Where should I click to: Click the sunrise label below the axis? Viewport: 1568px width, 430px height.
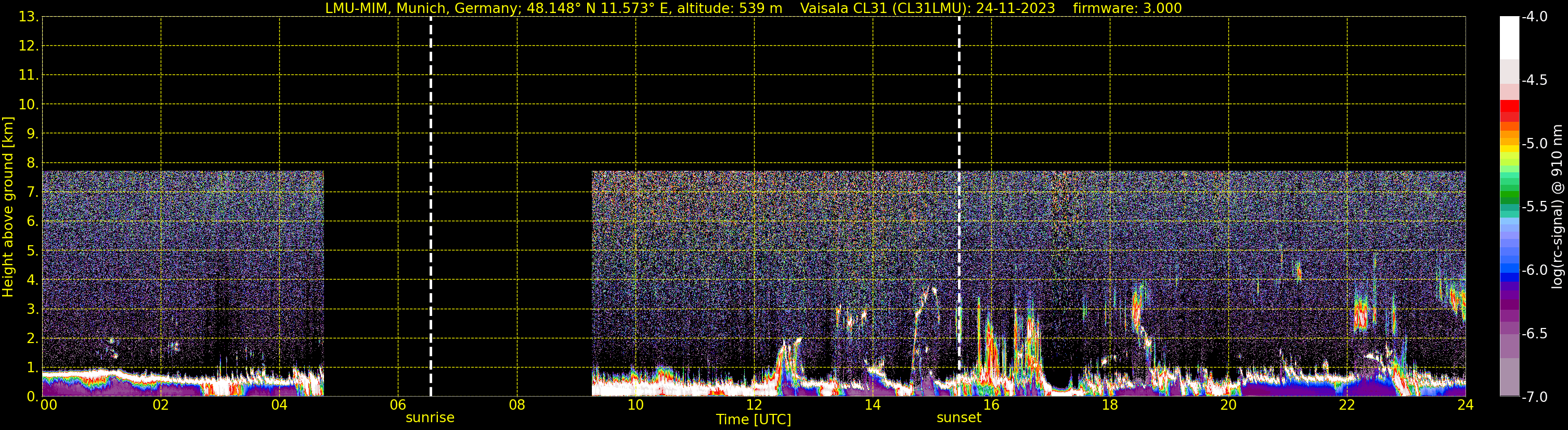coord(430,417)
